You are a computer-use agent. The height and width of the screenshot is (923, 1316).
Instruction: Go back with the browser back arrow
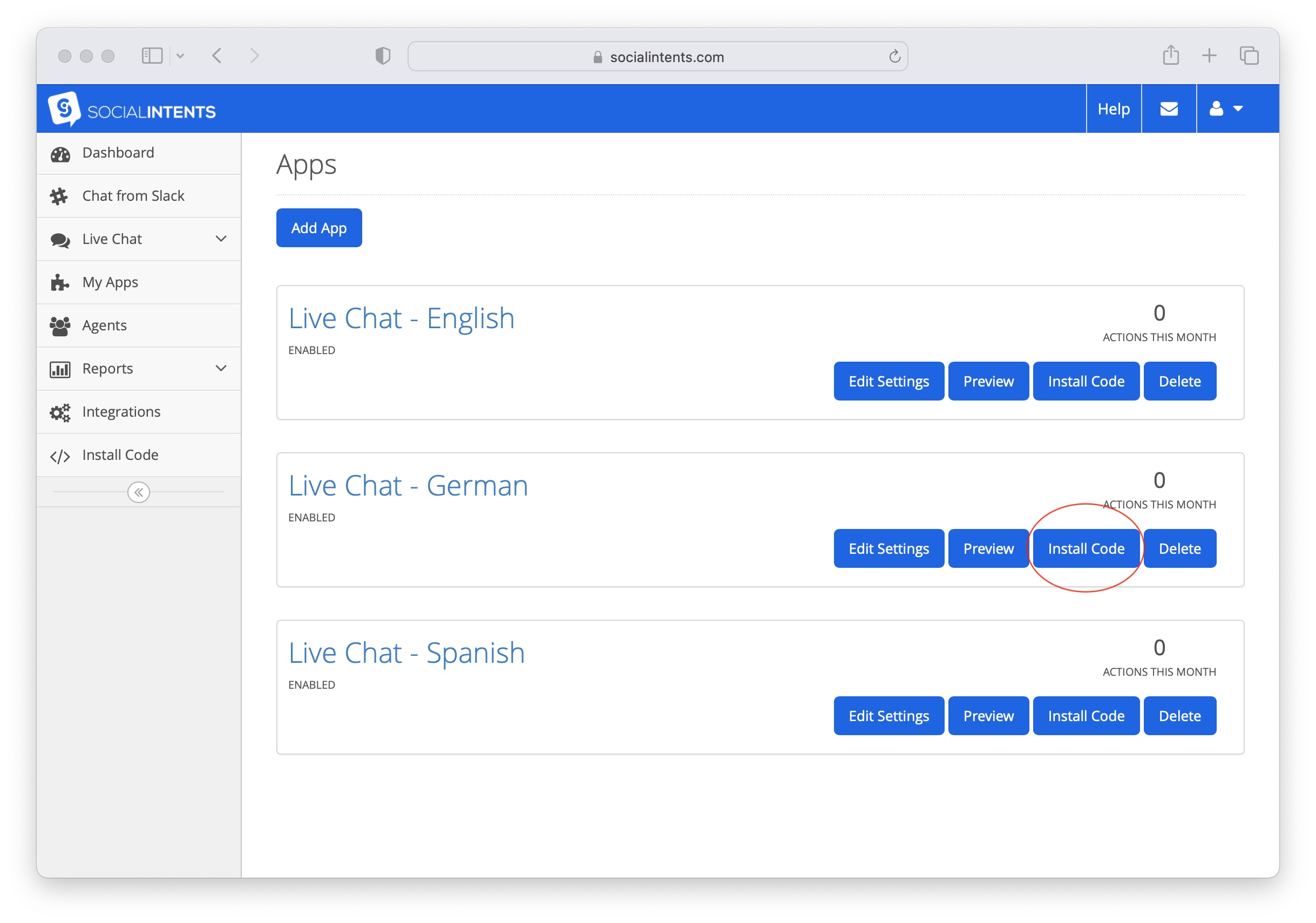coord(216,56)
